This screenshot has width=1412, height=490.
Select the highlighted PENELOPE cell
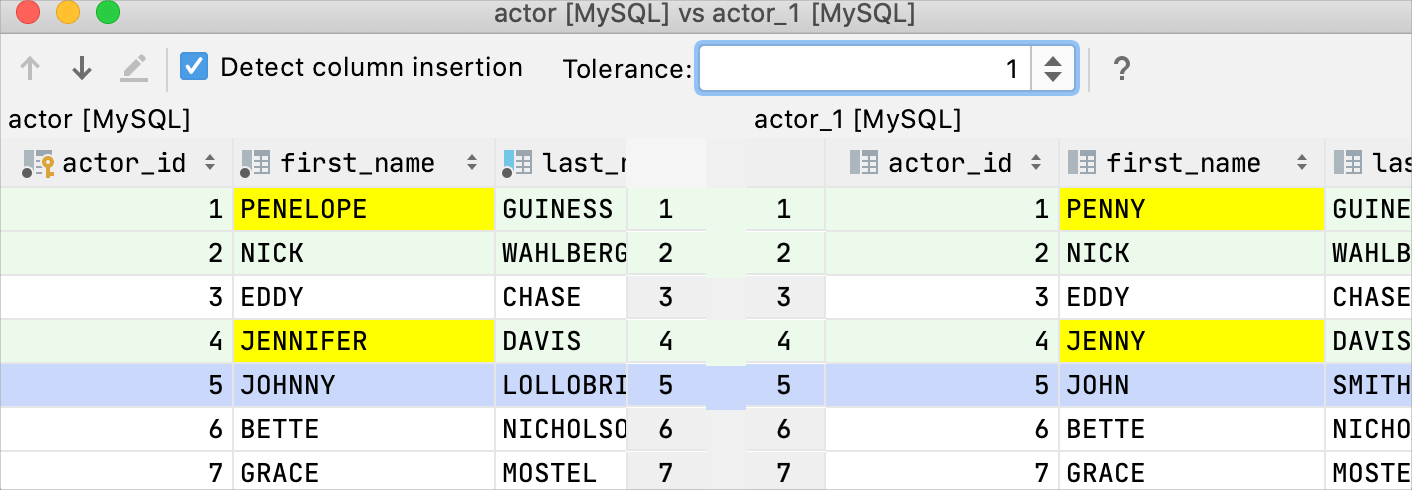pos(363,209)
